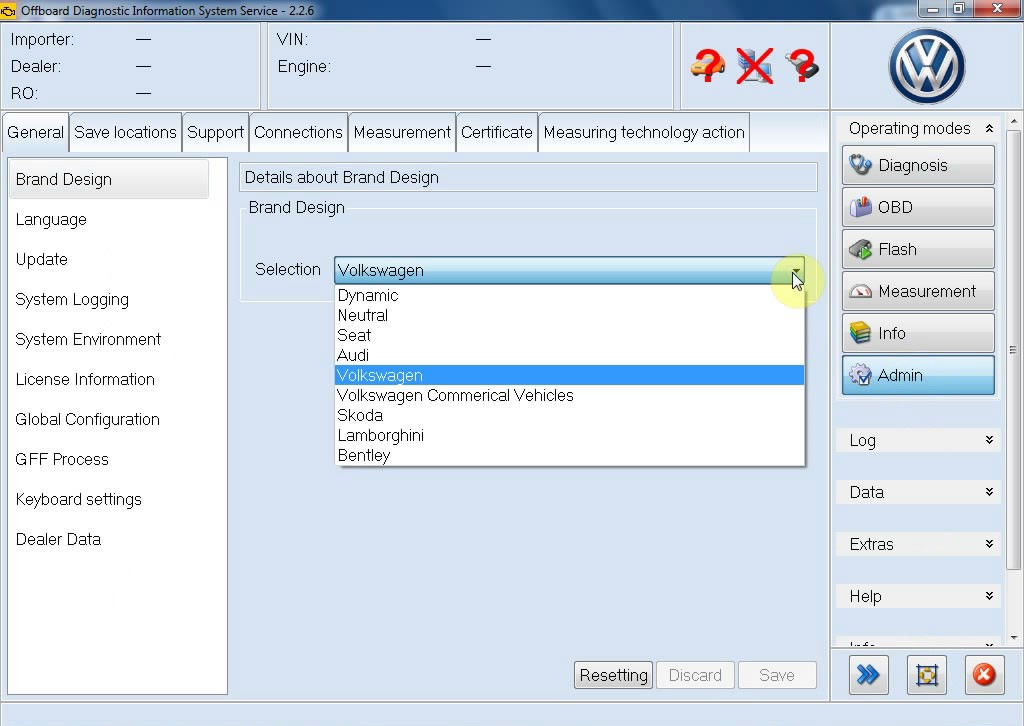Image resolution: width=1024 pixels, height=726 pixels.
Task: Choose Seat from brand list
Action: pos(569,336)
